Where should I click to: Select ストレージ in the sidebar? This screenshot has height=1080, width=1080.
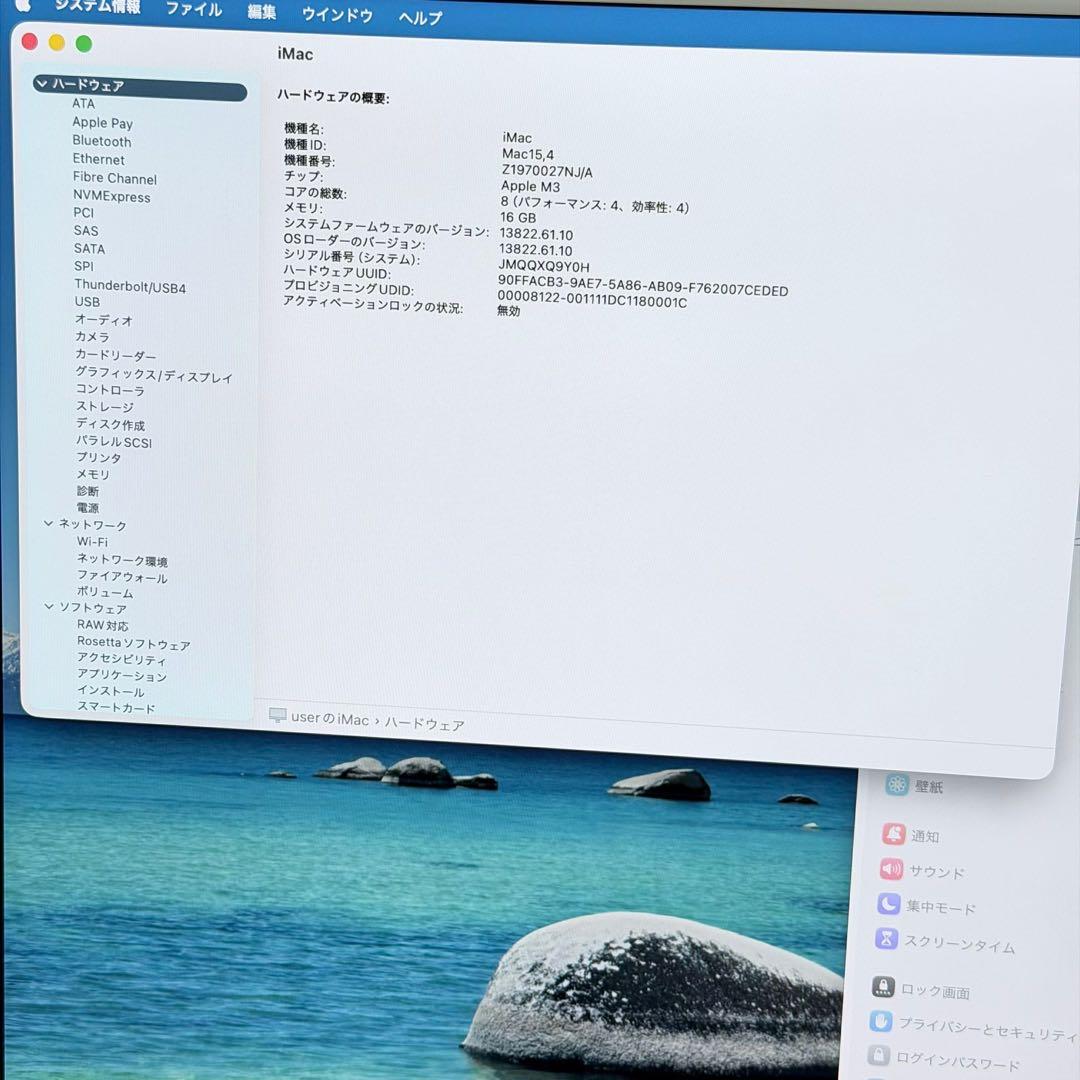click(105, 406)
